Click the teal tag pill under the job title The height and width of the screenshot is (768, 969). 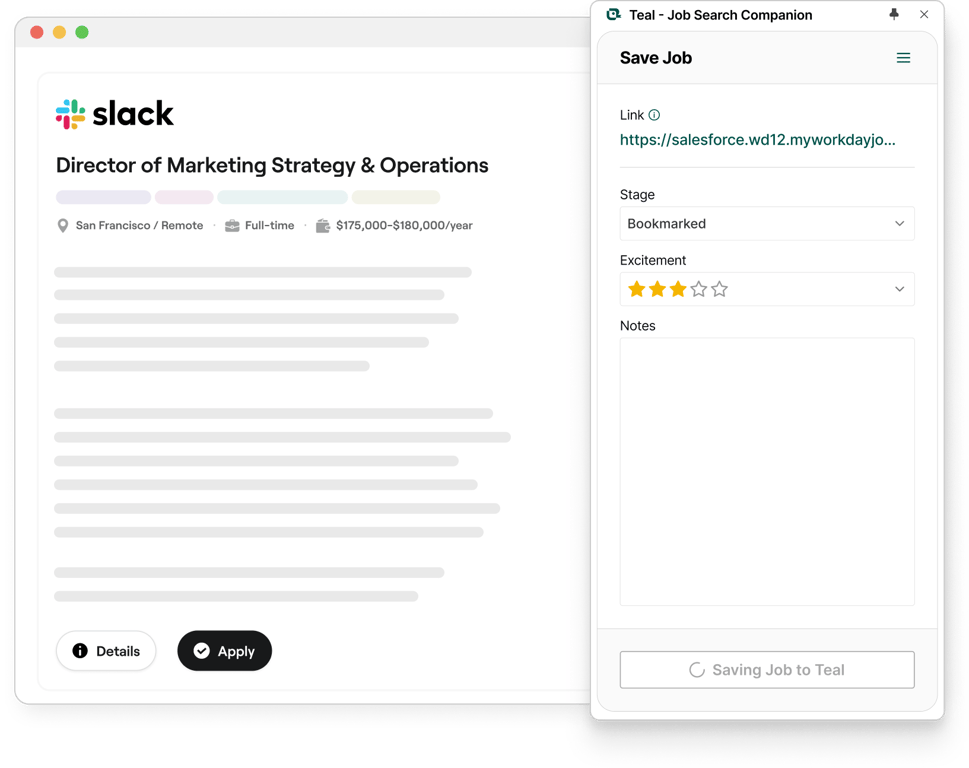(282, 197)
